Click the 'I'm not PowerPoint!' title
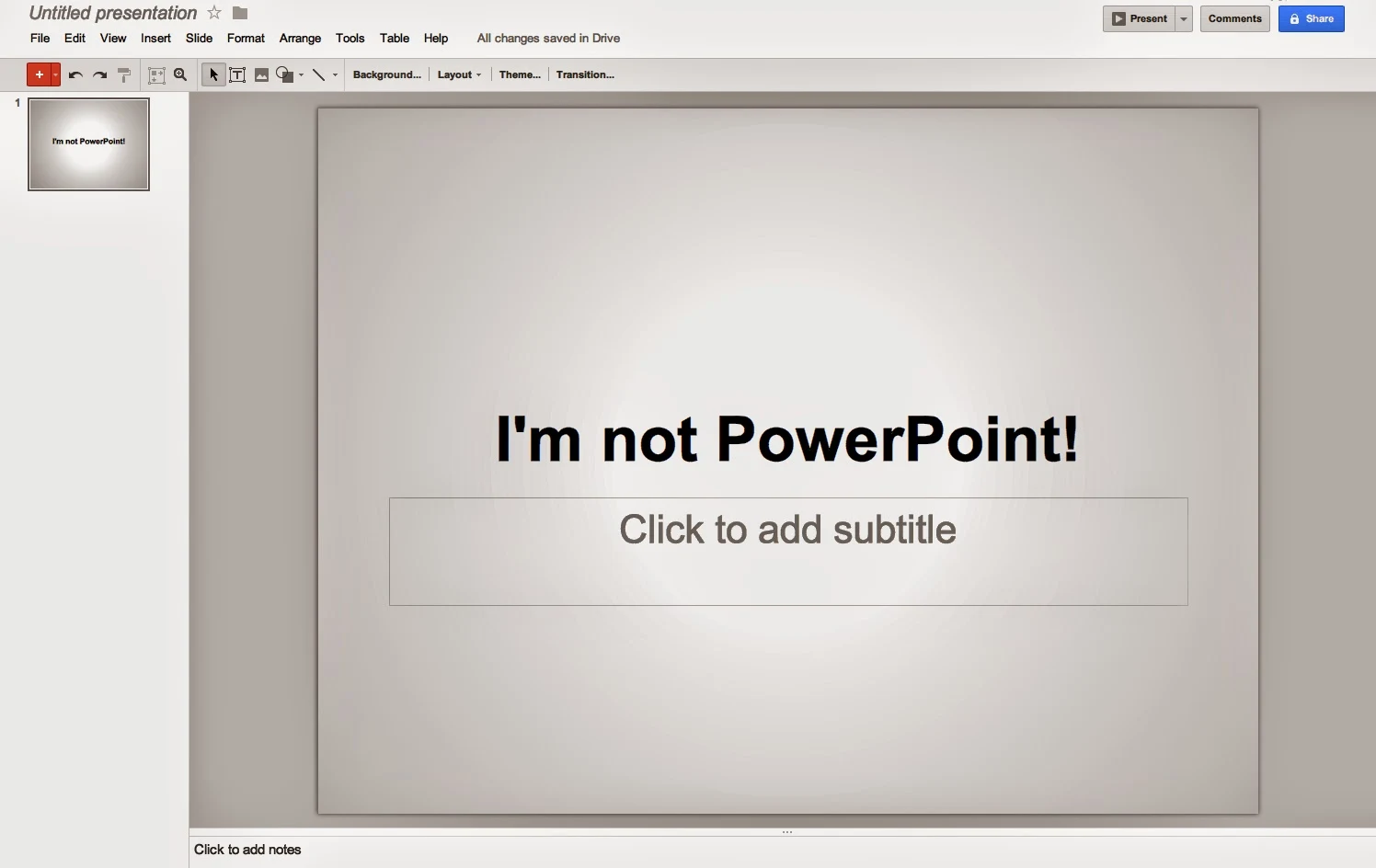Viewport: 1376px width, 868px height. [x=787, y=439]
